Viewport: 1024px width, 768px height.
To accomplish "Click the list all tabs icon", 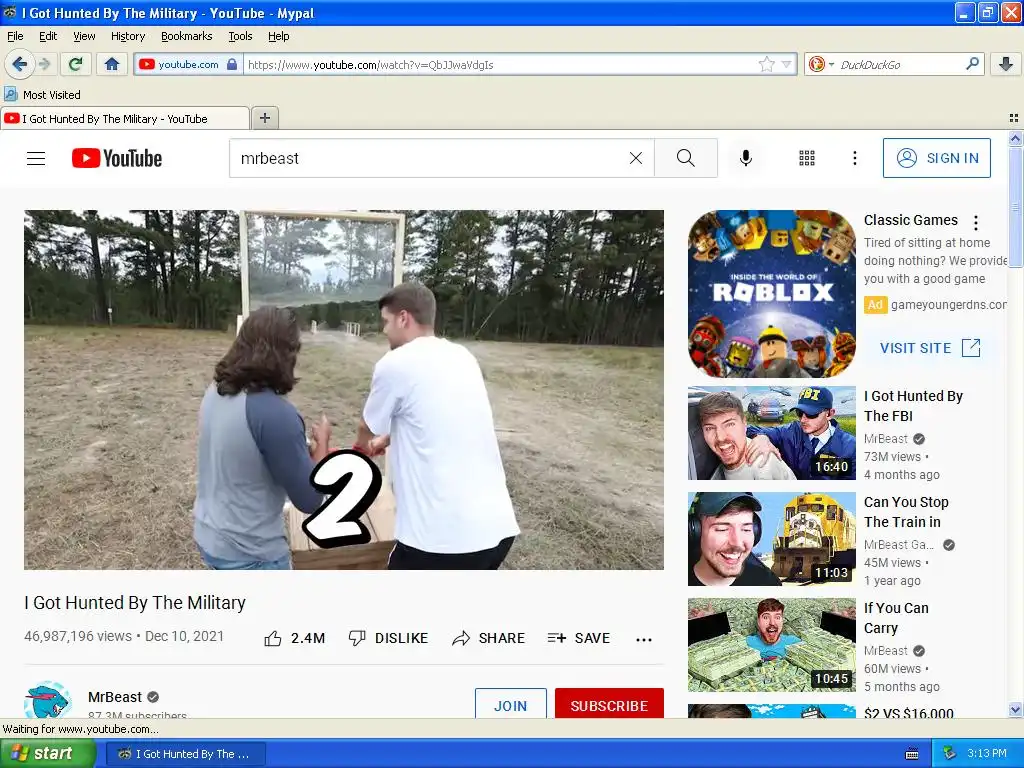I will [1014, 118].
